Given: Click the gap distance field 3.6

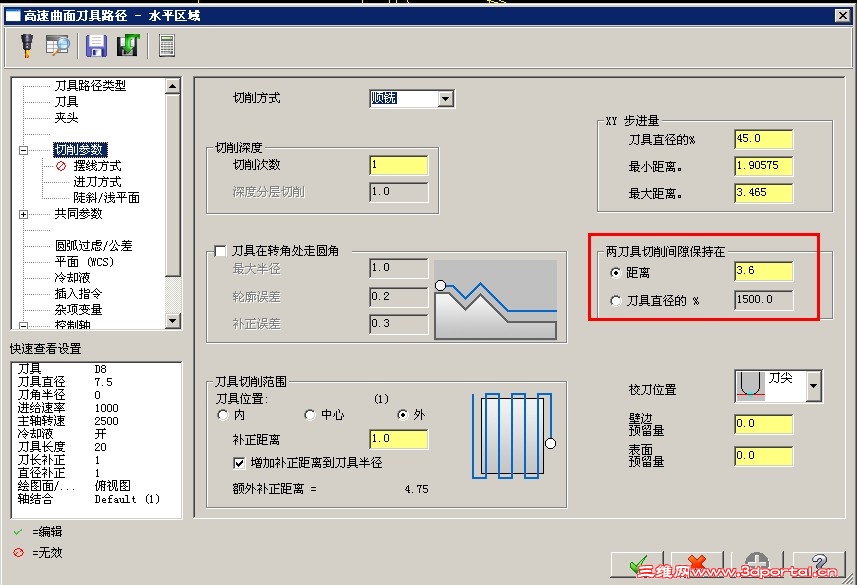Looking at the screenshot, I should coord(763,271).
